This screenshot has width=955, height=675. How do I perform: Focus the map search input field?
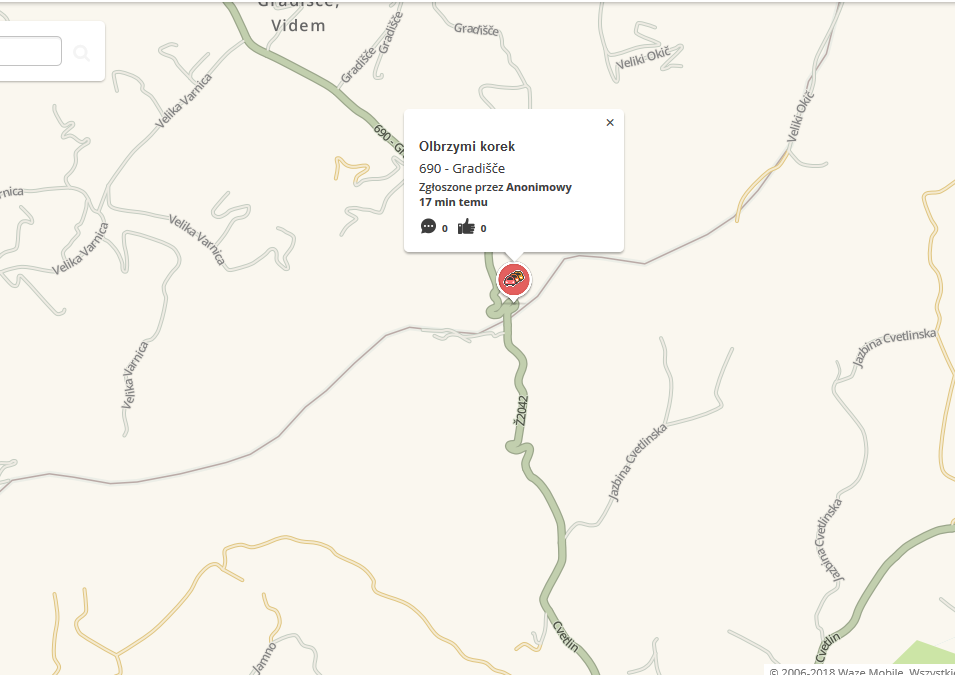pos(30,51)
